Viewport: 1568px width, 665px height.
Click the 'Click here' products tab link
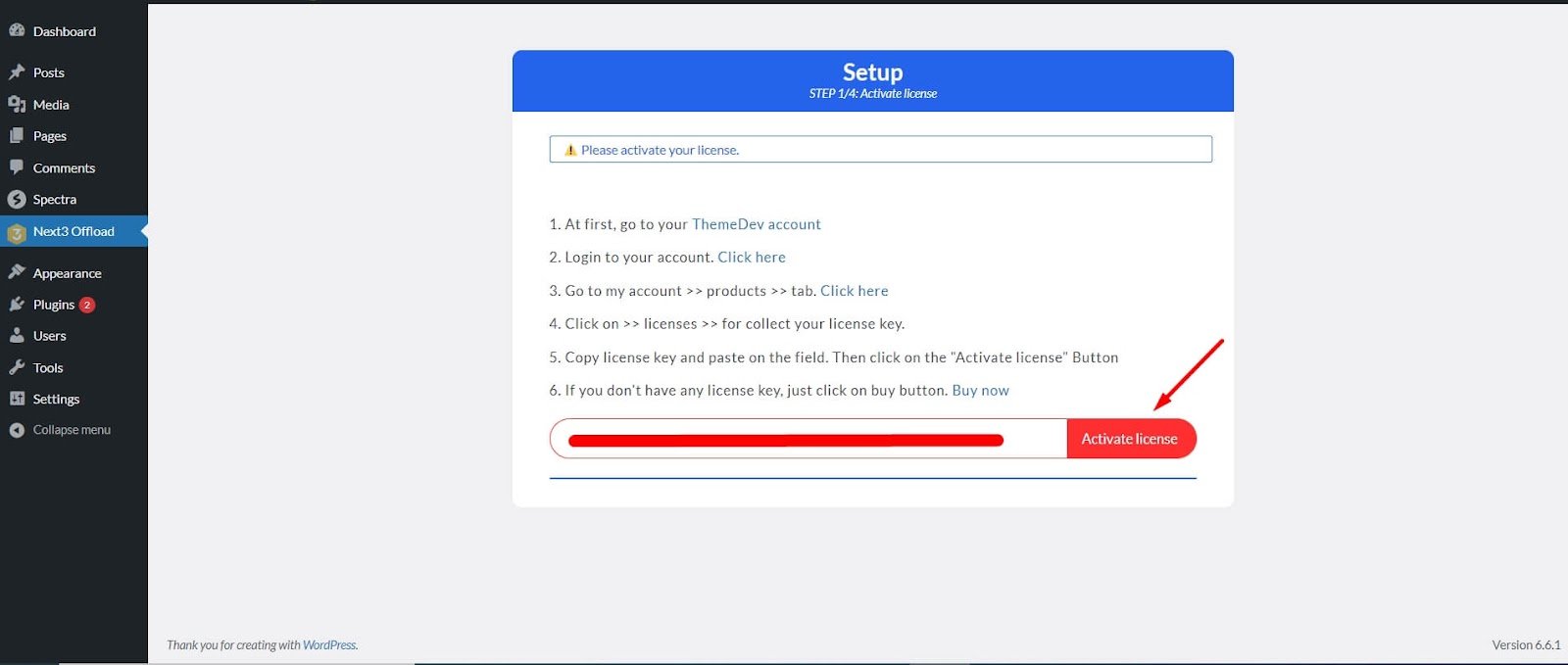click(855, 291)
